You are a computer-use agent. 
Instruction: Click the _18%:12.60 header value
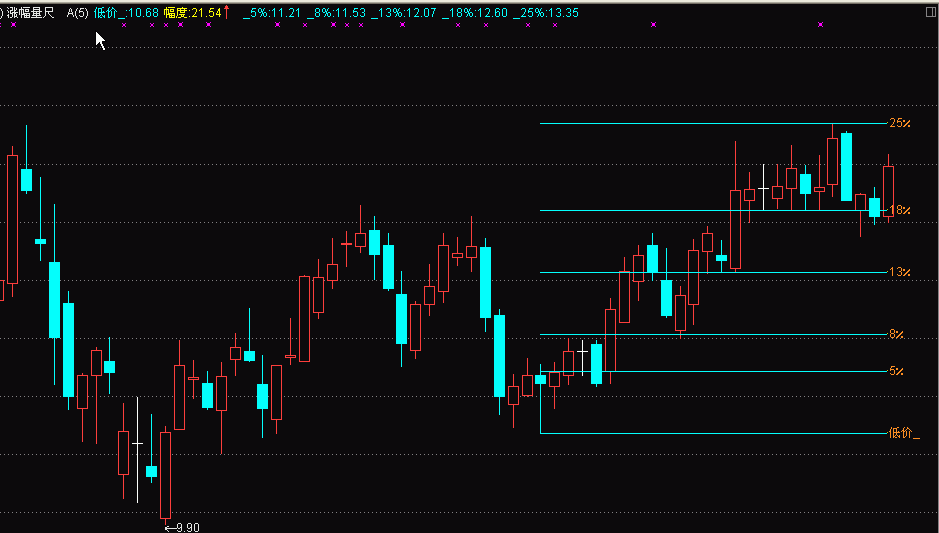tap(475, 13)
